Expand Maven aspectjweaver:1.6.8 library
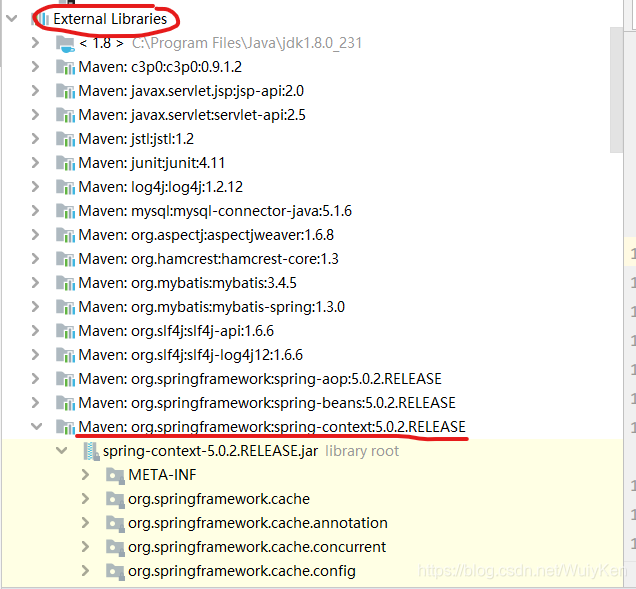 [x=35, y=234]
